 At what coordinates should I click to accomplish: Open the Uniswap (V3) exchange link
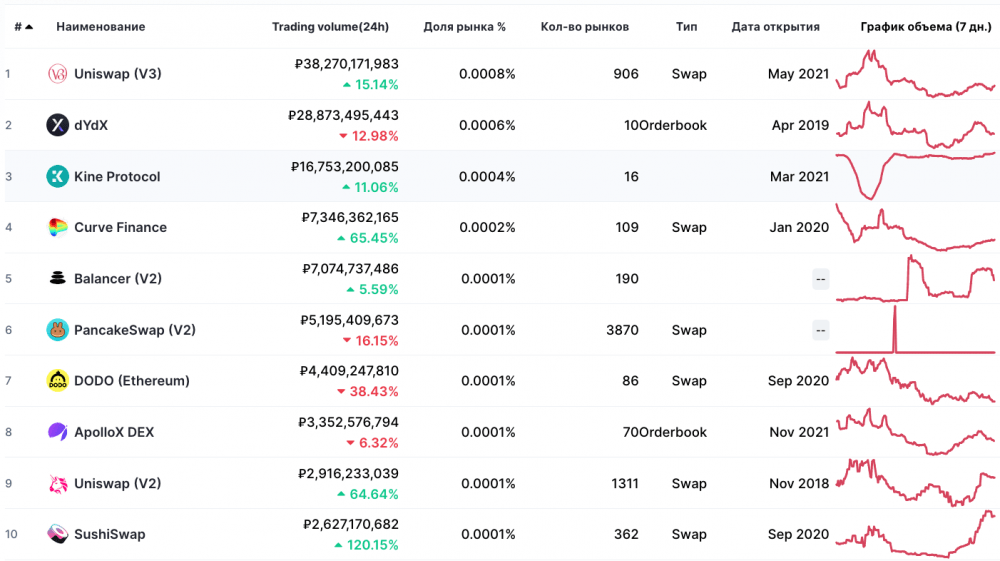(117, 74)
